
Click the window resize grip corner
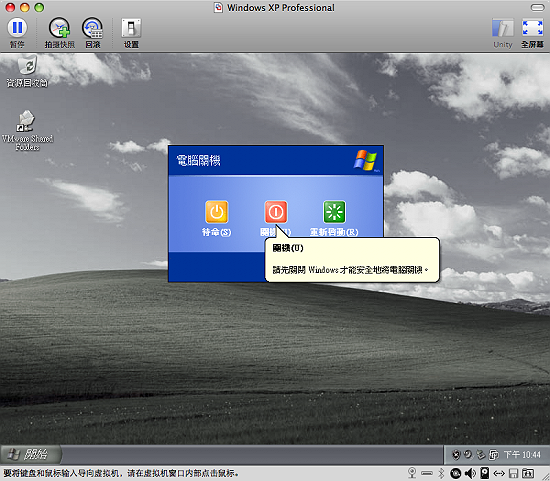click(x=546, y=477)
